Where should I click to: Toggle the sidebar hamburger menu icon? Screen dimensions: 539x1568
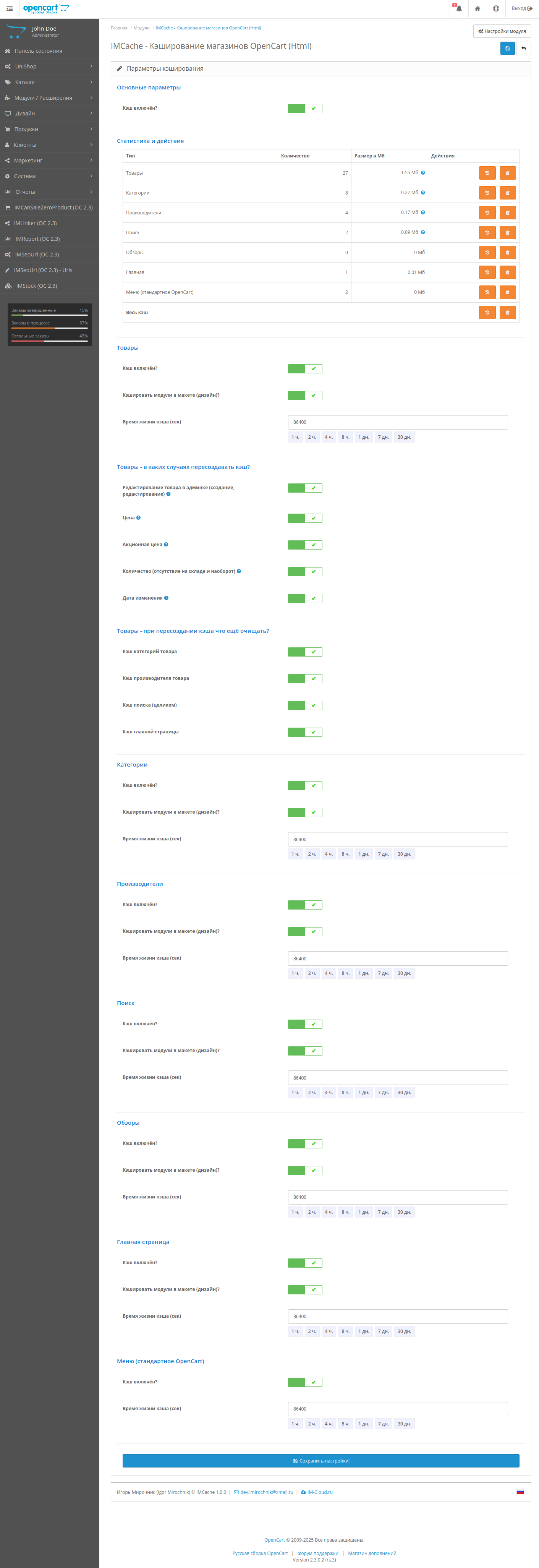pos(10,8)
